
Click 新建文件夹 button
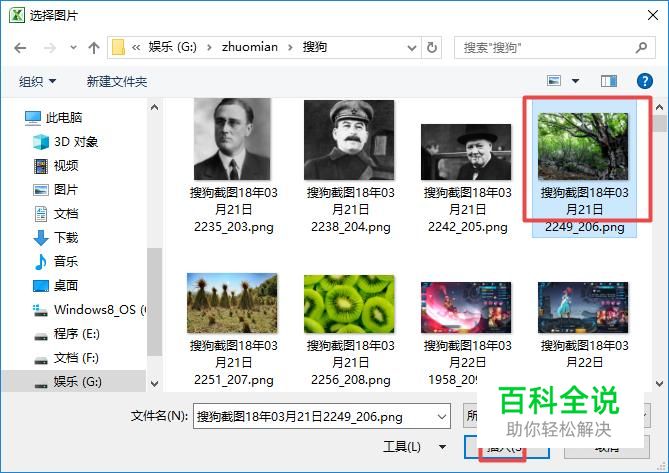tap(117, 81)
